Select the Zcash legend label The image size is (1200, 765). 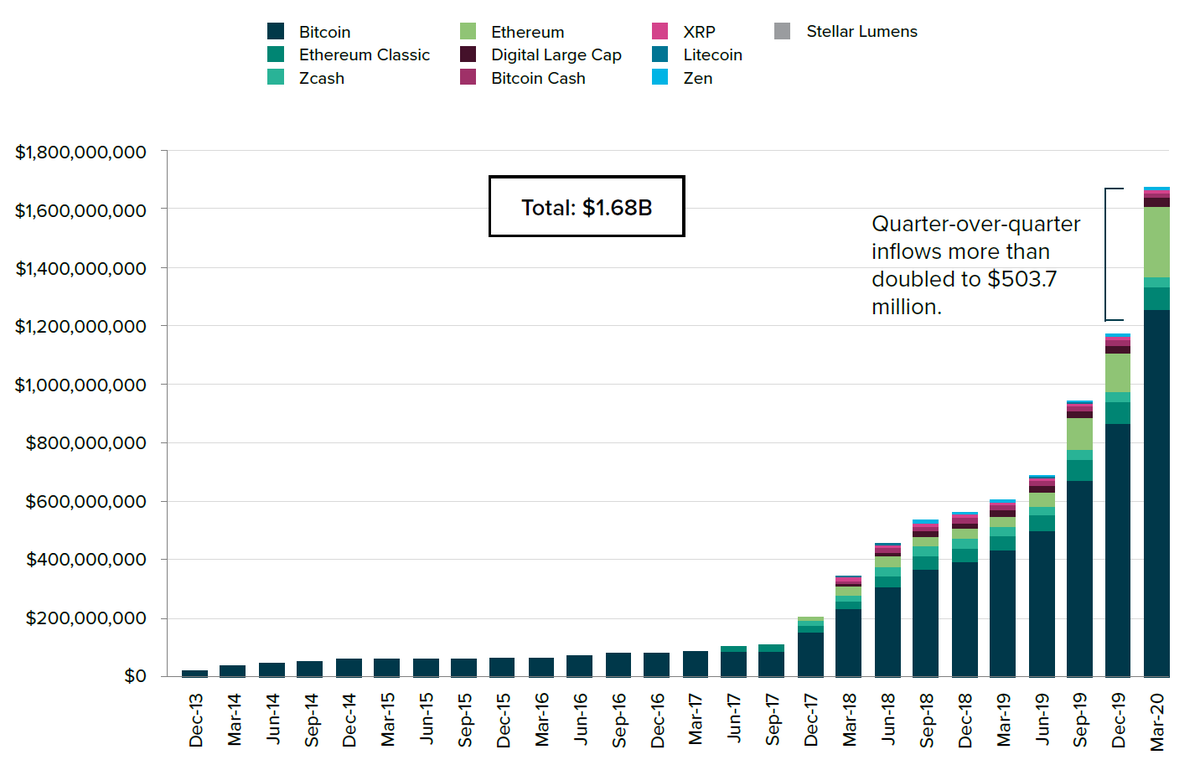point(322,78)
